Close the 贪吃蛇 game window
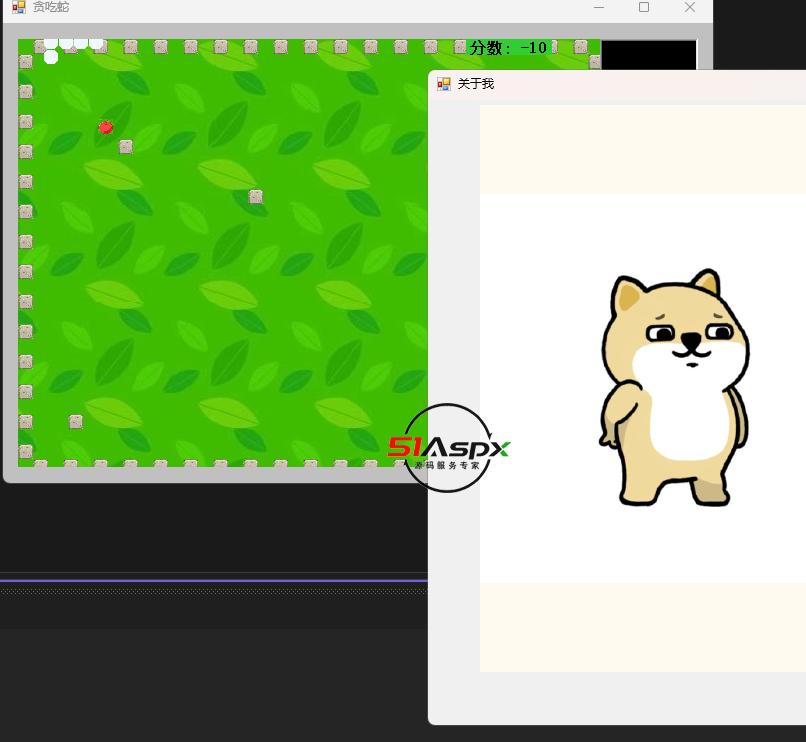Image resolution: width=806 pixels, height=742 pixels. 690,7
